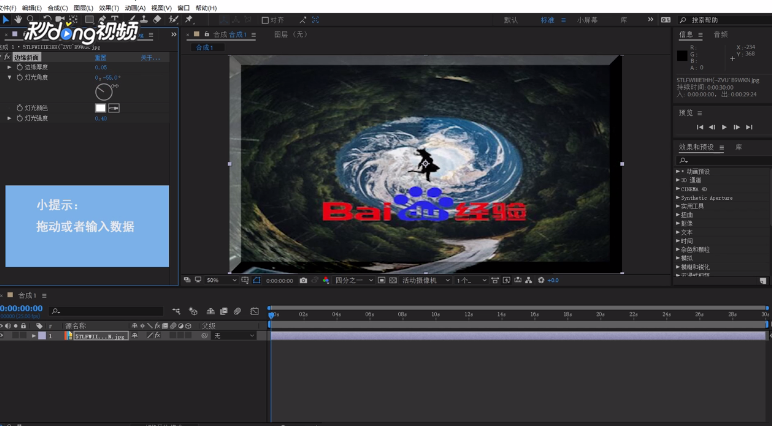The width and height of the screenshot is (772, 426).
Task: Expand the 灯光强度 property
Action: pos(9,118)
